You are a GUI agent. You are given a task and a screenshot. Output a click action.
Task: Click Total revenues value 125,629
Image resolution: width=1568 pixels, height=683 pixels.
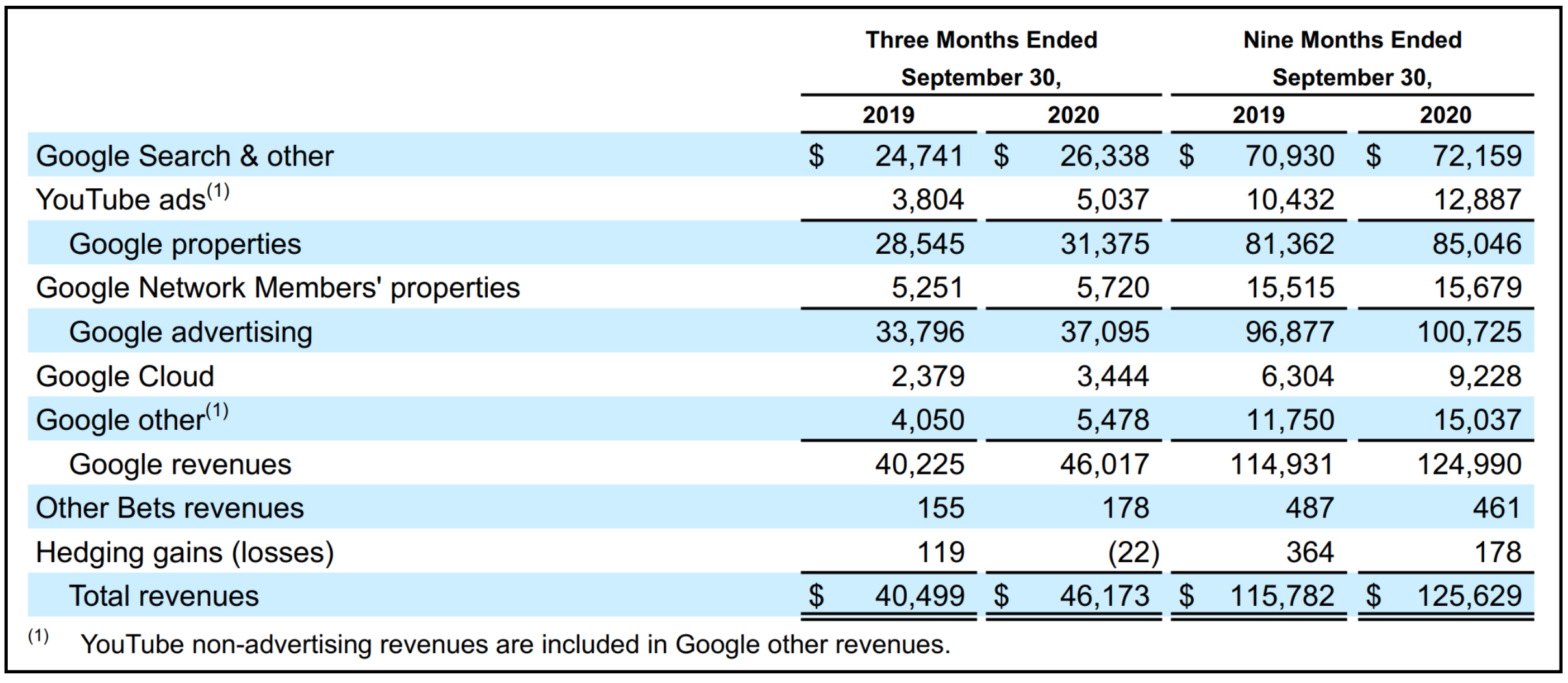tap(1469, 597)
